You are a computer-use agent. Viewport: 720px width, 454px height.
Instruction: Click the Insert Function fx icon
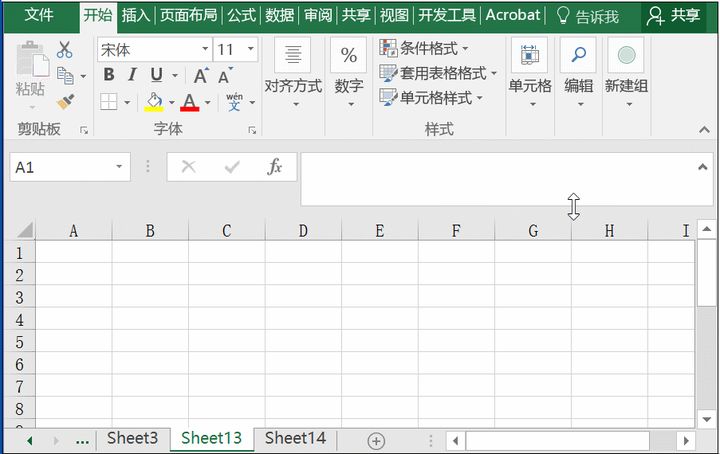(x=275, y=167)
